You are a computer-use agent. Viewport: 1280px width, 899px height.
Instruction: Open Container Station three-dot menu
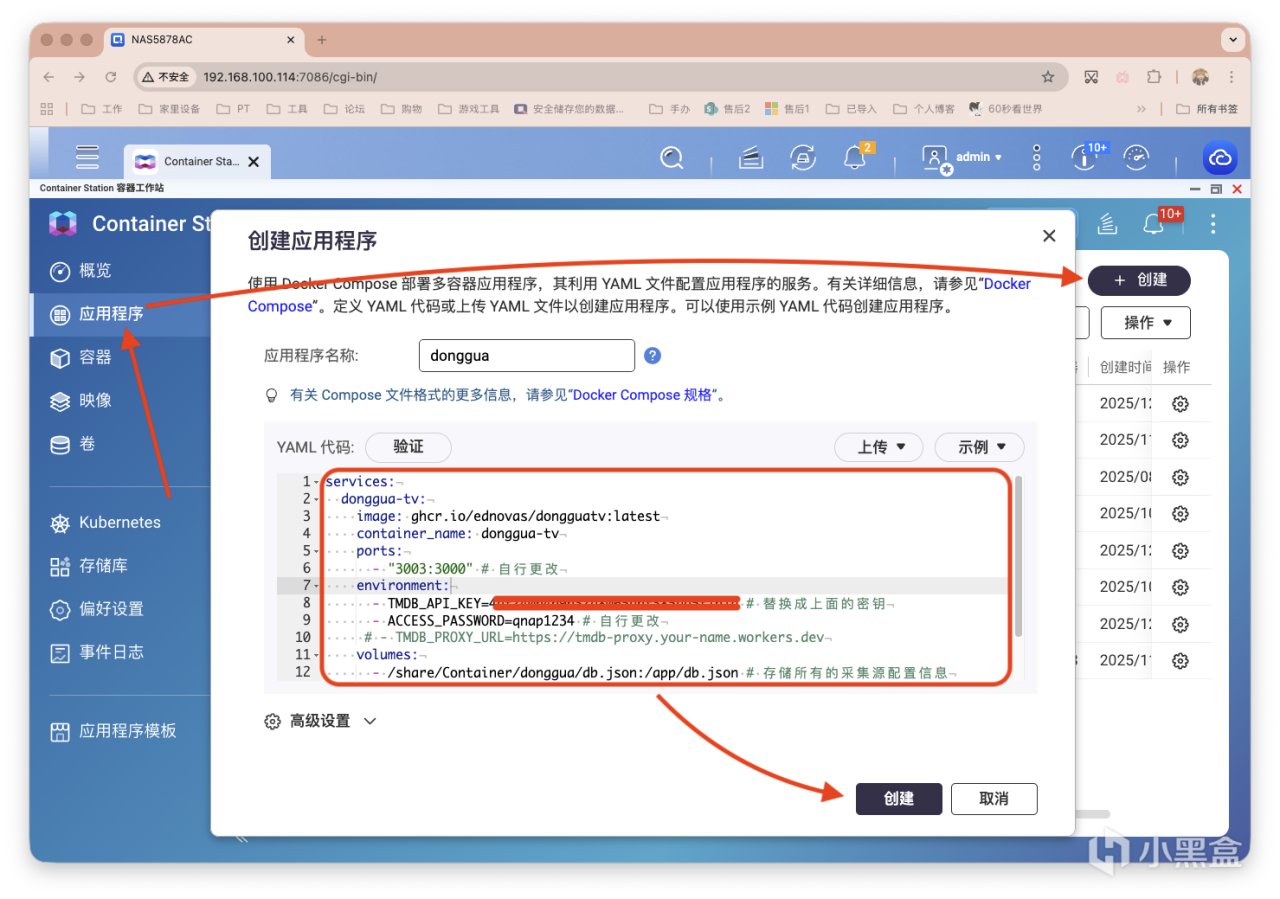pos(1214,224)
